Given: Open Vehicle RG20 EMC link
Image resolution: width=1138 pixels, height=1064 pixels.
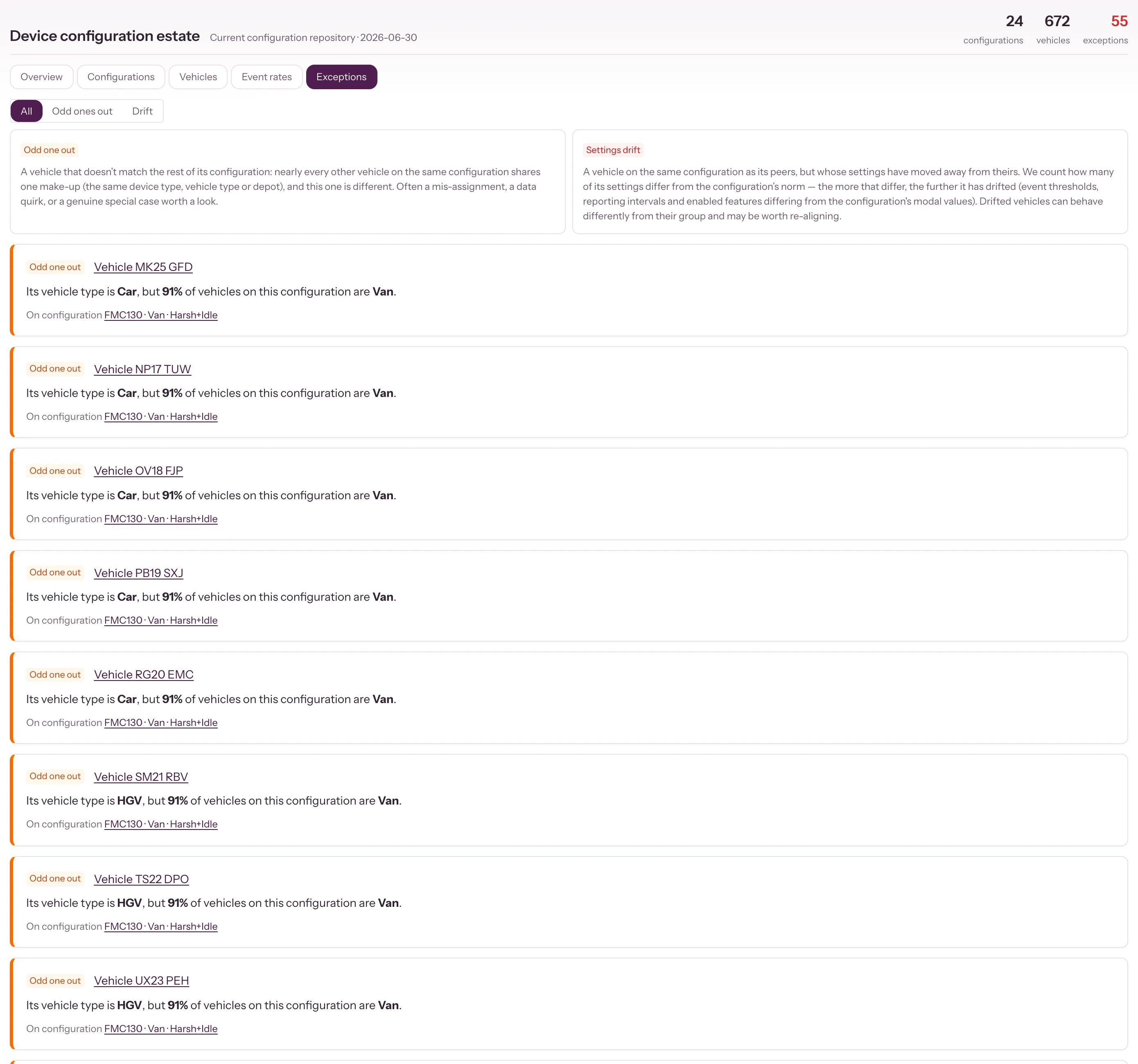Looking at the screenshot, I should 144,674.
